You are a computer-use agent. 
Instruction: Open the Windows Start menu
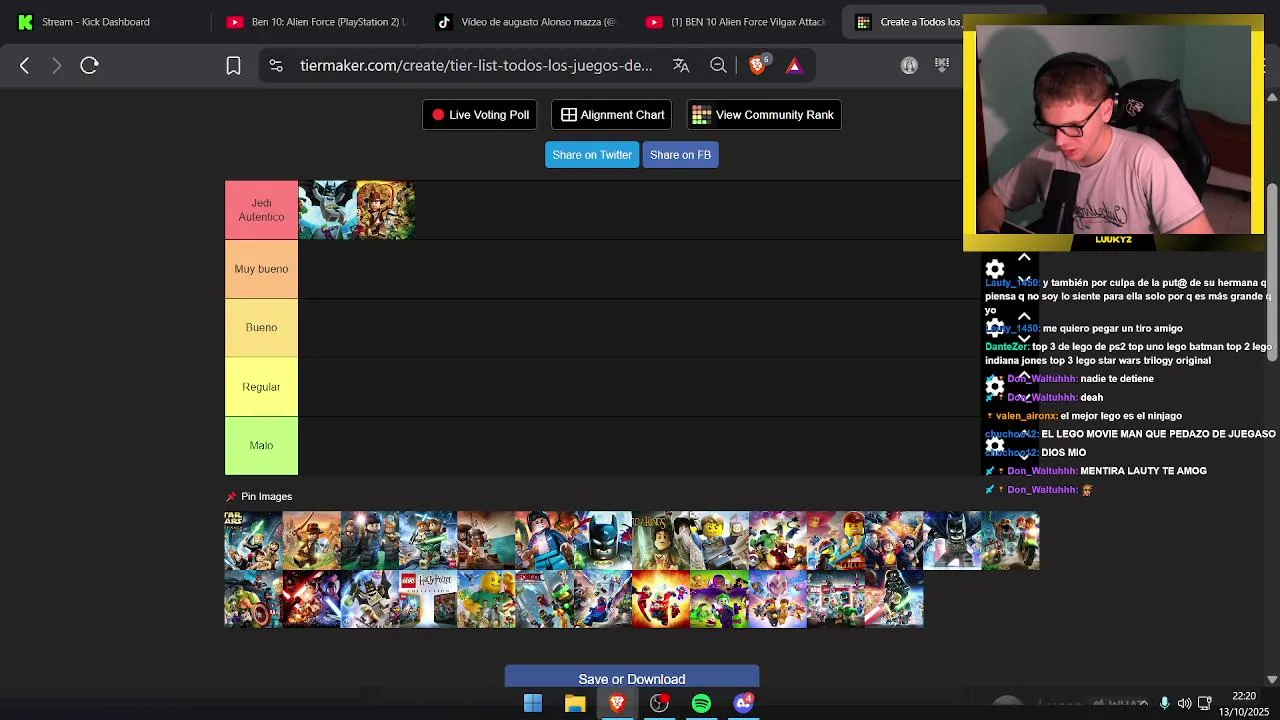coord(533,704)
